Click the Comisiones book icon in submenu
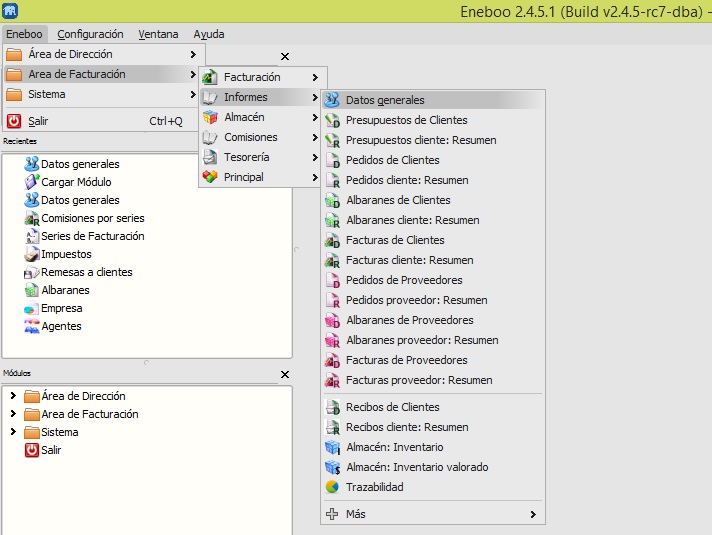Screen dimensions: 712x535 point(210,137)
